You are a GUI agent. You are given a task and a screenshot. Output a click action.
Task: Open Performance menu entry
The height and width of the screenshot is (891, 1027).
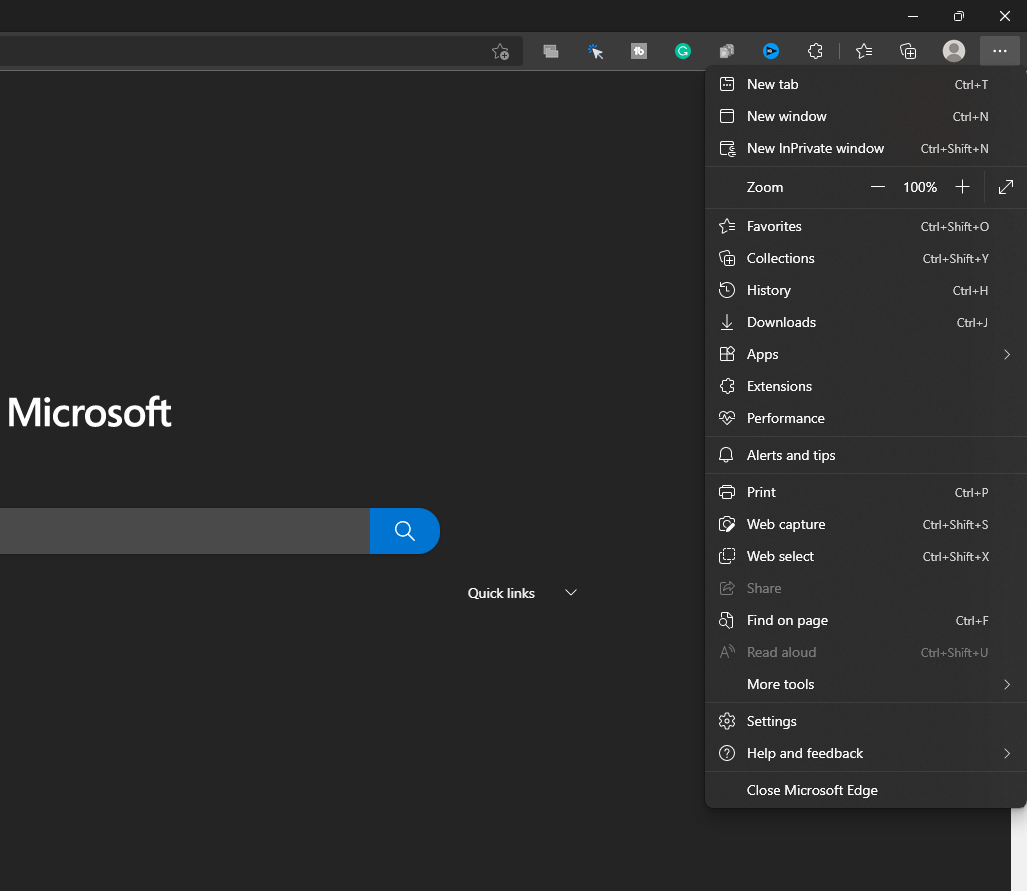(x=866, y=419)
